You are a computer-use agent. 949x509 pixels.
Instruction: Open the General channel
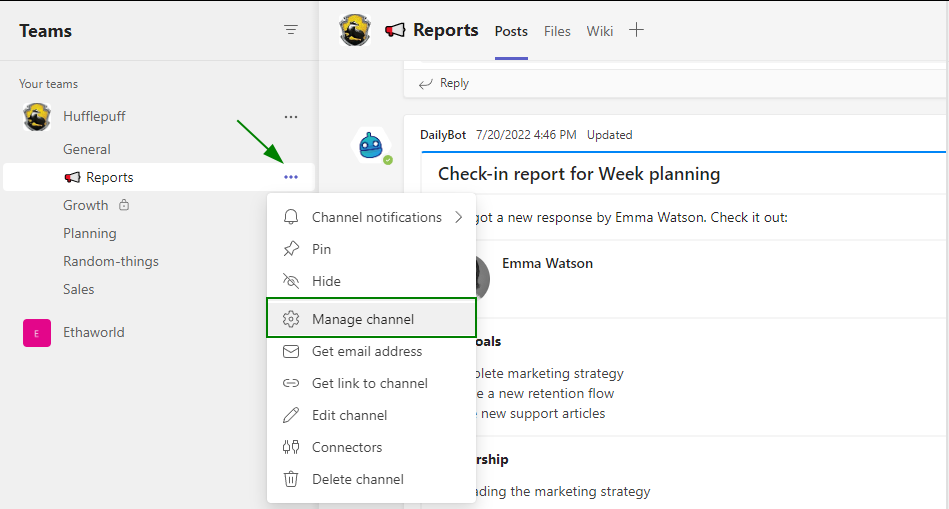(x=87, y=149)
